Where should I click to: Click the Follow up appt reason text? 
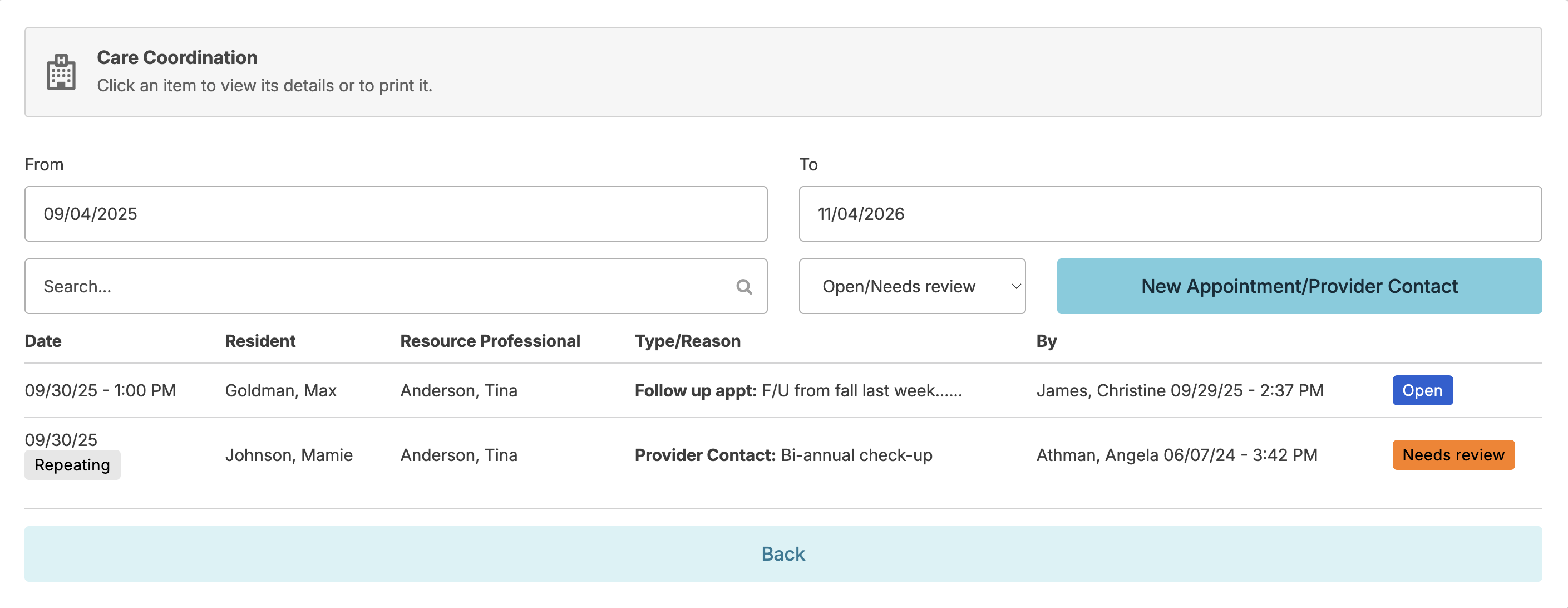pyautogui.click(x=798, y=390)
